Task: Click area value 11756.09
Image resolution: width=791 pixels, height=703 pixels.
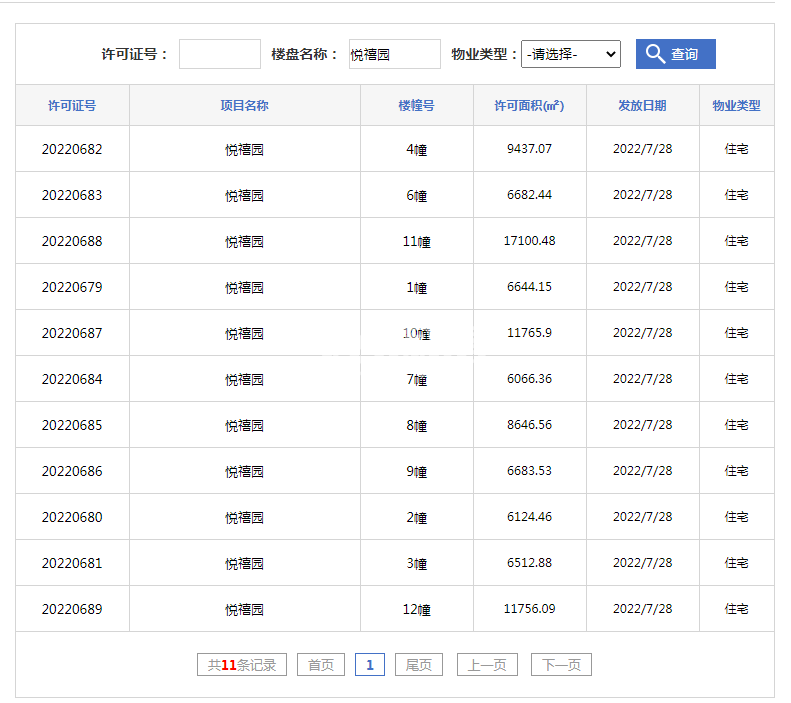Action: click(529, 609)
